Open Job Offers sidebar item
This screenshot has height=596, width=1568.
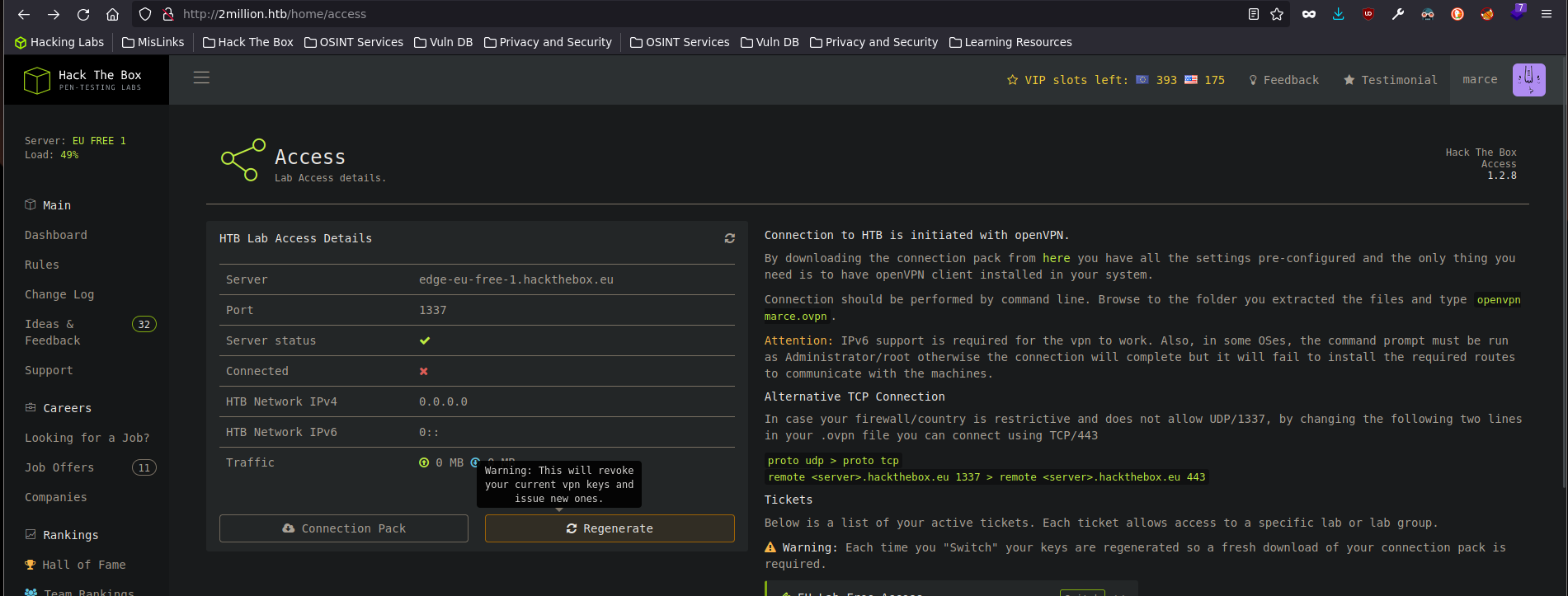click(59, 467)
